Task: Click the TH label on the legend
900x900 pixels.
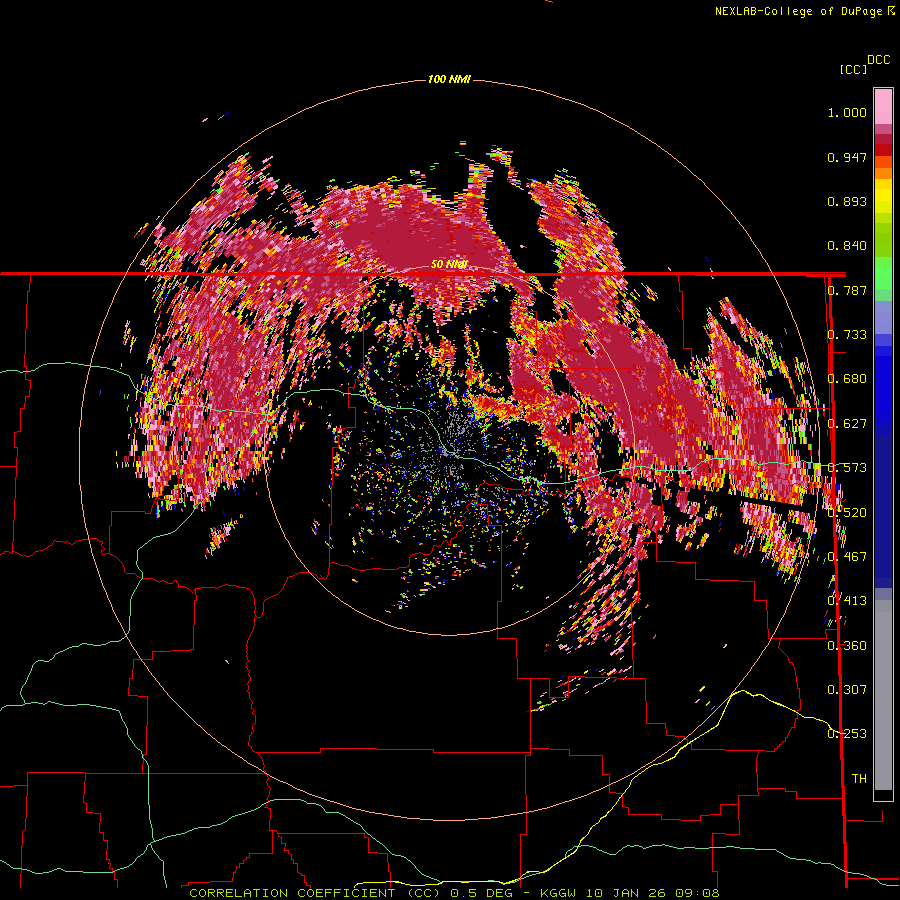Action: click(x=859, y=779)
